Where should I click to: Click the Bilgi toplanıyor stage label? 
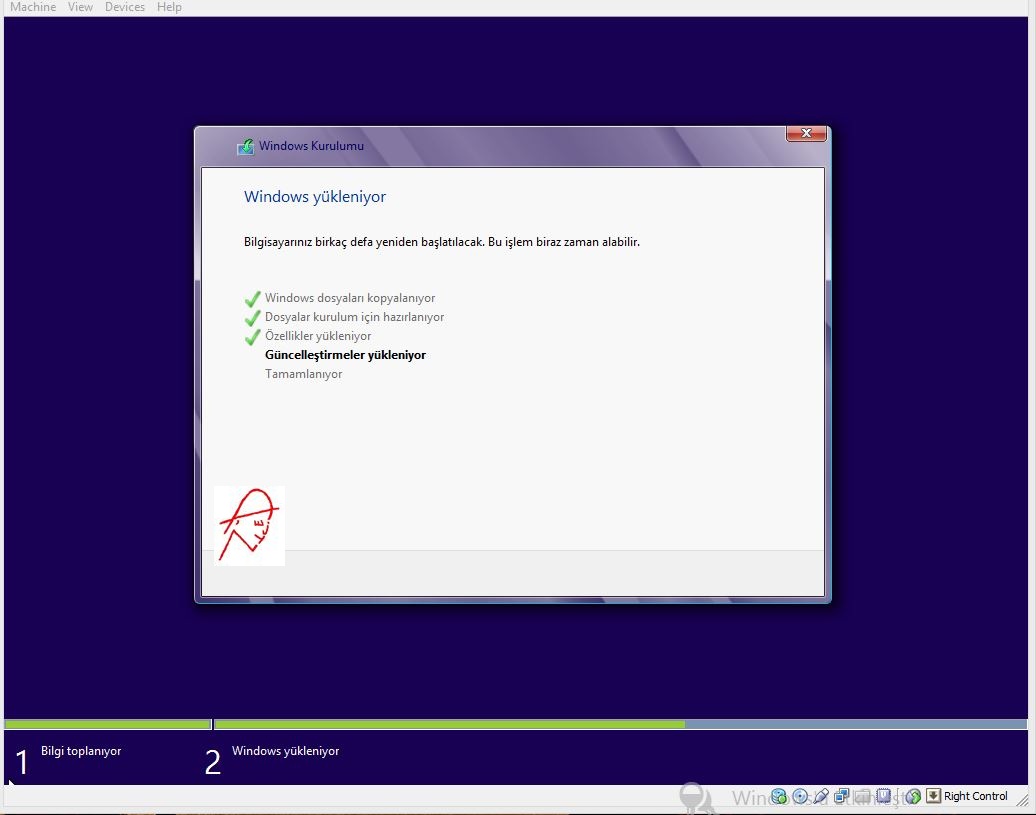point(81,751)
